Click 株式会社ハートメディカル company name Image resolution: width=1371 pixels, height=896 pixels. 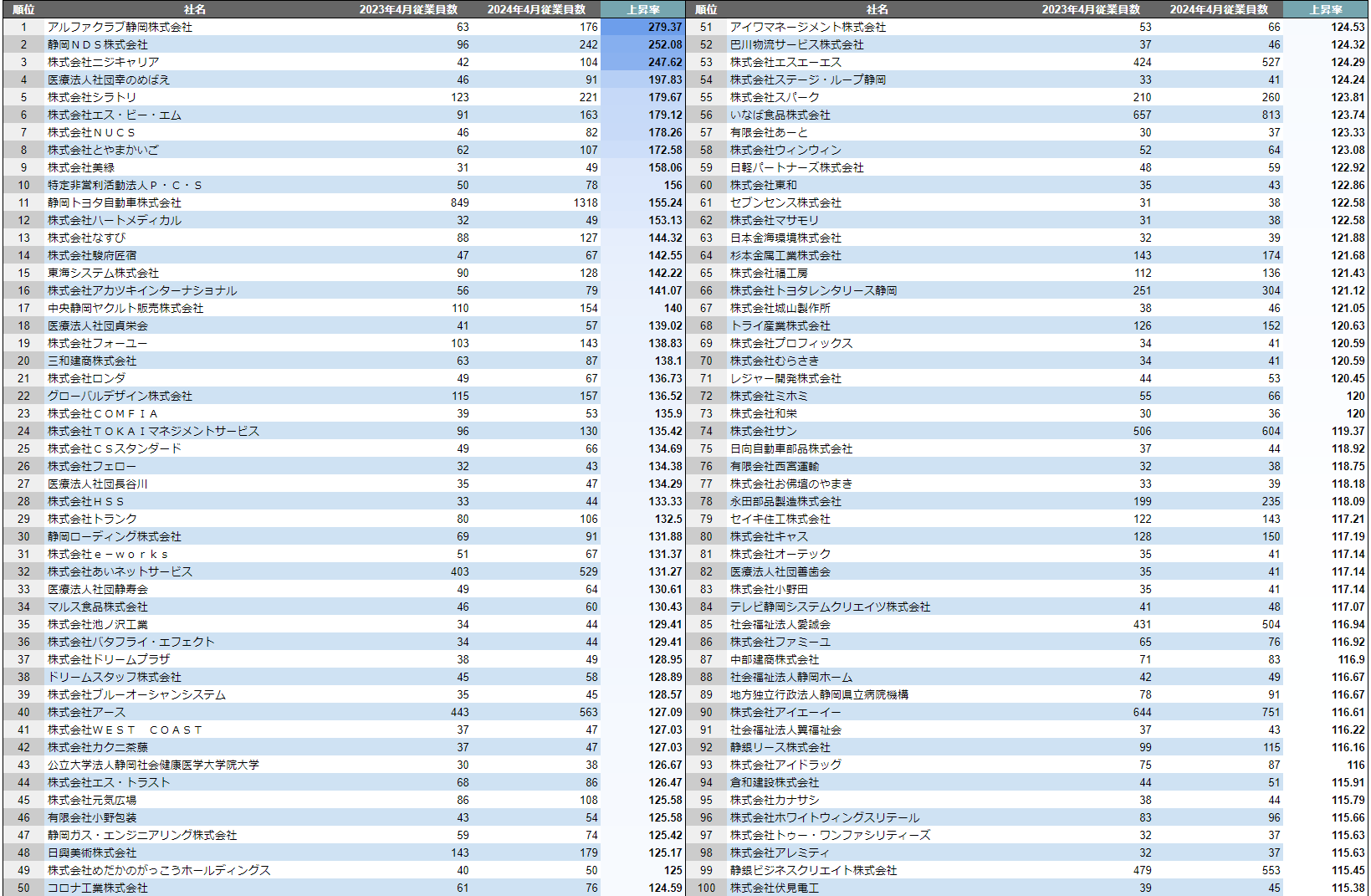[115, 220]
